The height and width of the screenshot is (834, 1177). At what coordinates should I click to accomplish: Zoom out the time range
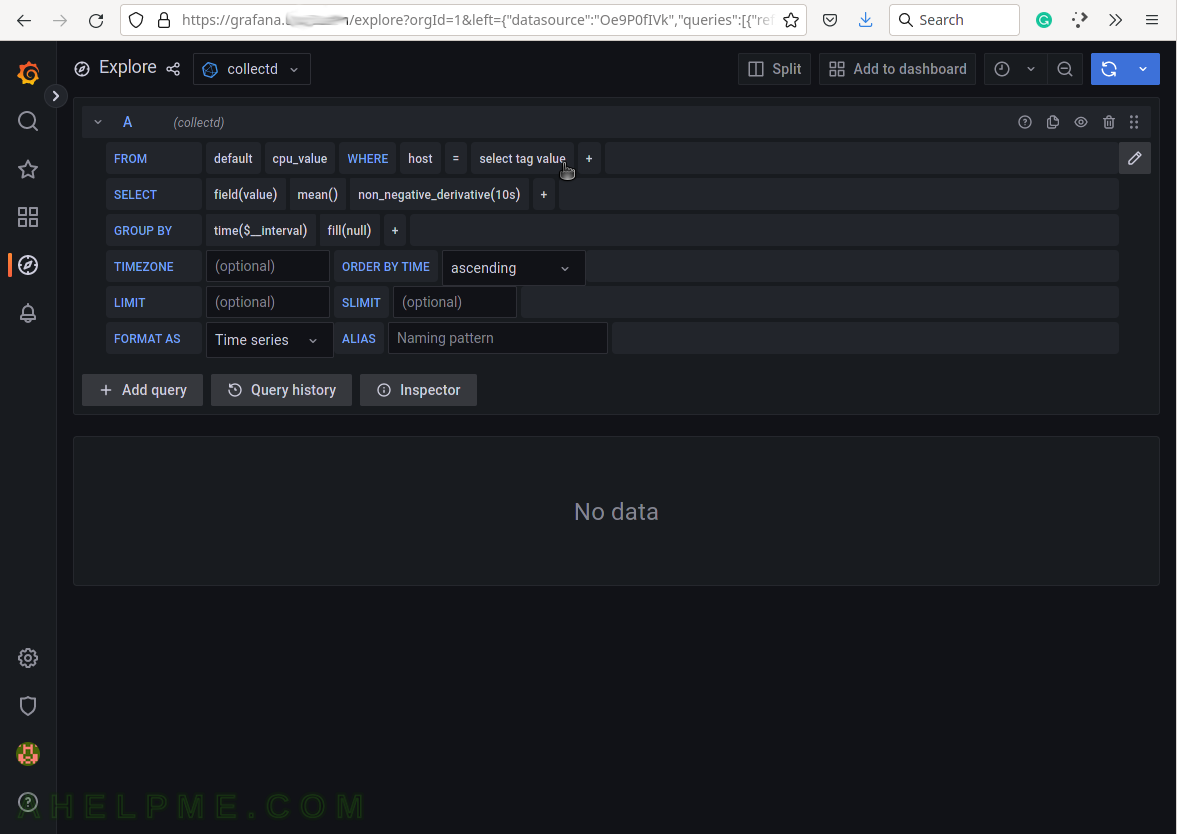(1064, 69)
